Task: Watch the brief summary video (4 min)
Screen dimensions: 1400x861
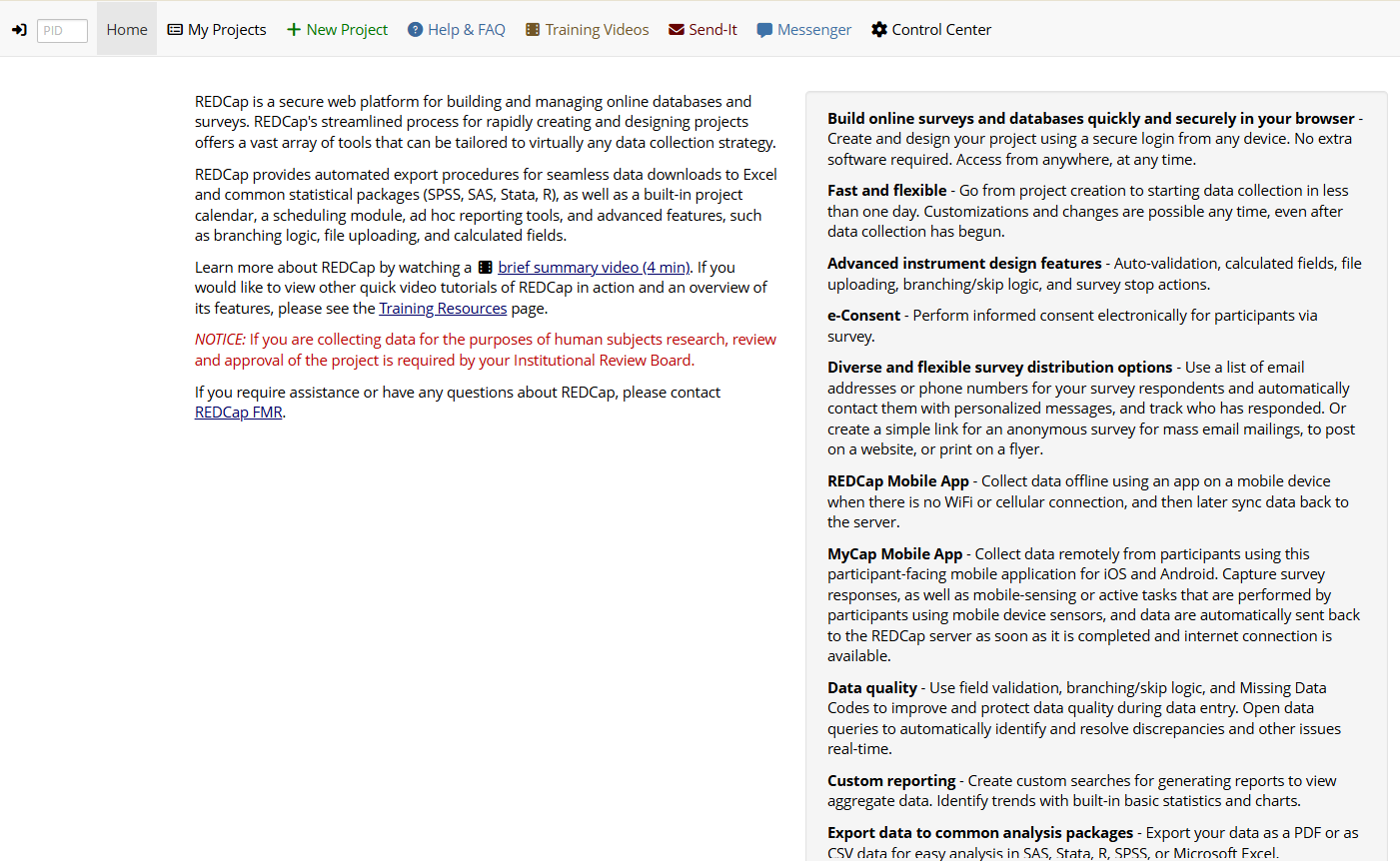Action: click(x=594, y=268)
